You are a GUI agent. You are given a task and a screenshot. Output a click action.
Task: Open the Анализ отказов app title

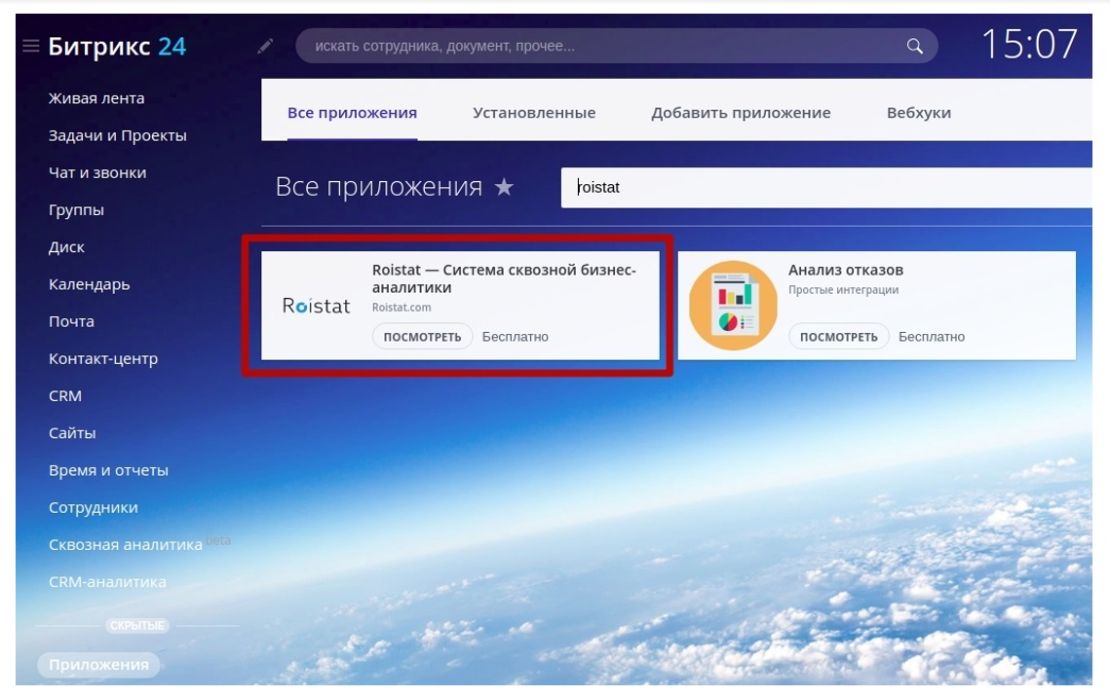coord(845,270)
